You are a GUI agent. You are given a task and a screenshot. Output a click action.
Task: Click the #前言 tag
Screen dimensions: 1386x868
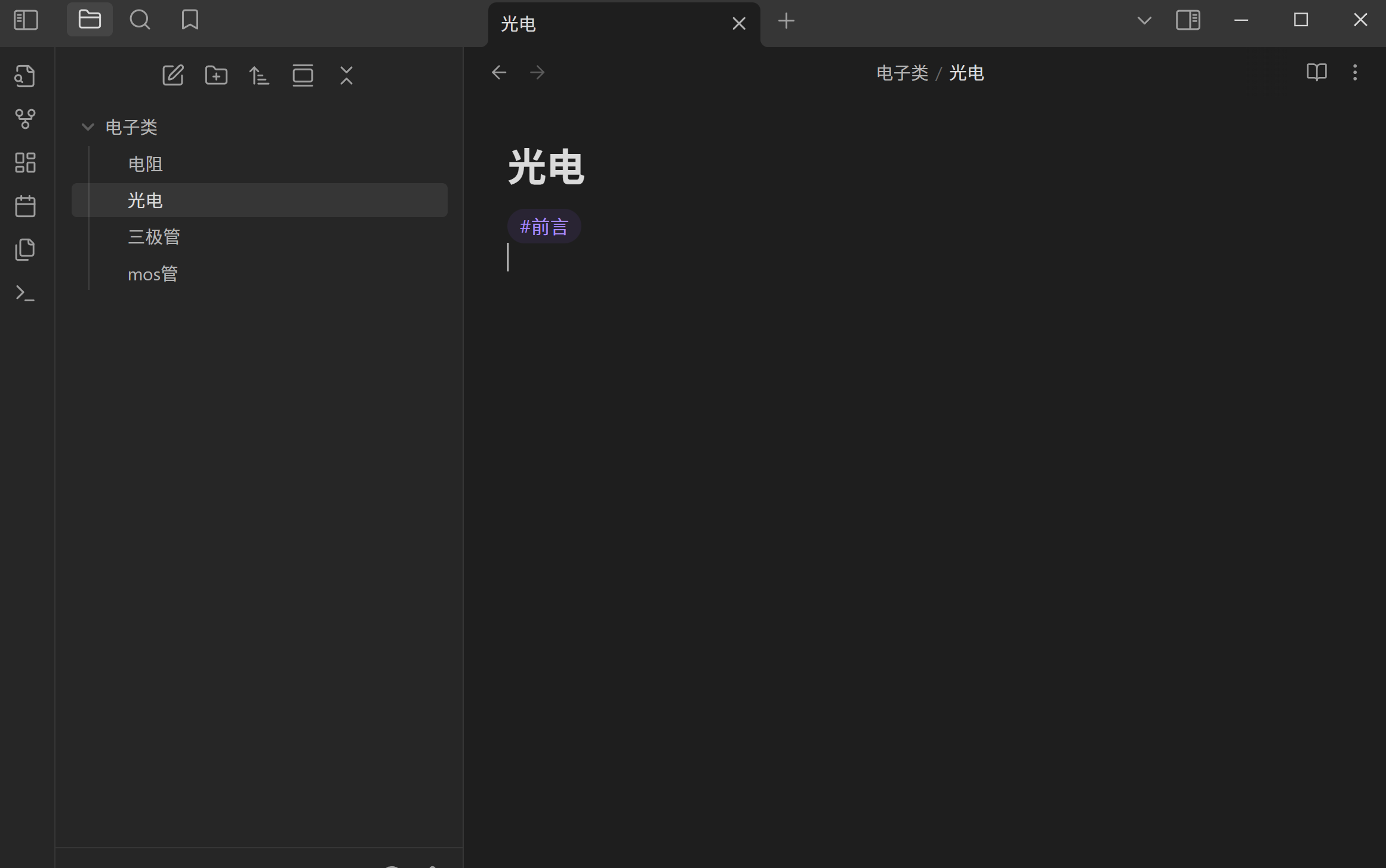pos(544,227)
